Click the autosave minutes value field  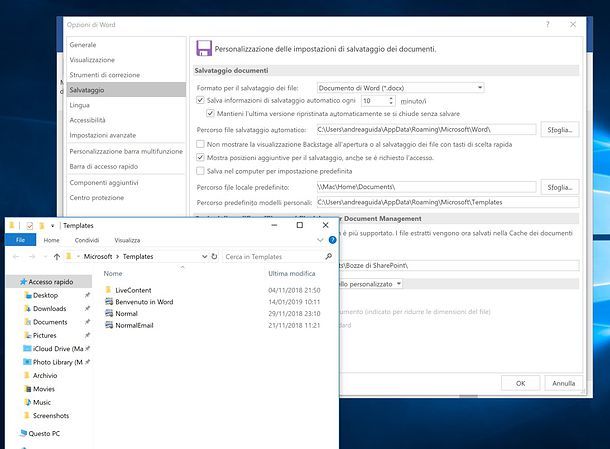pyautogui.click(x=374, y=101)
